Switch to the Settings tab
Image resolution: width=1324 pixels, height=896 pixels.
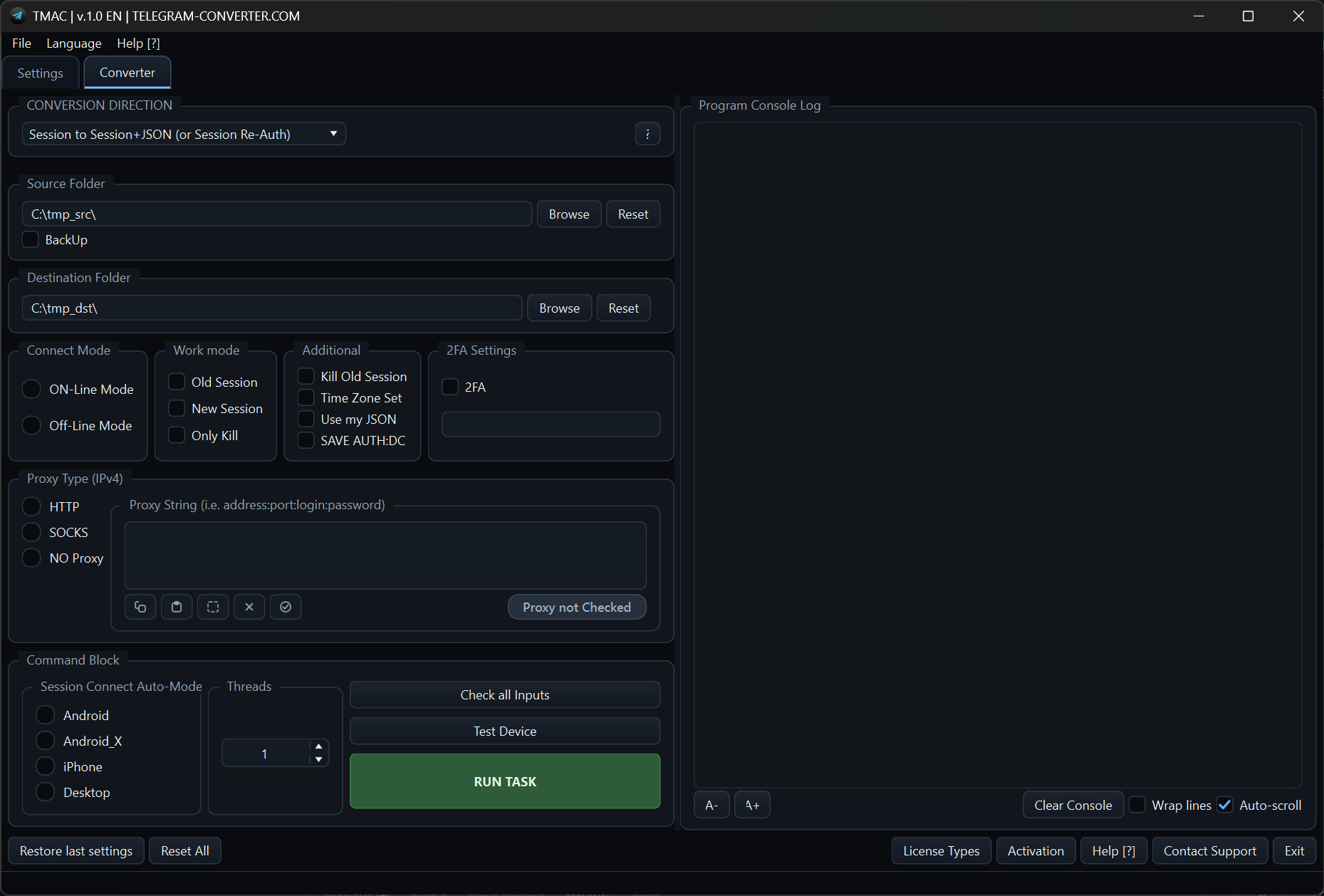click(x=41, y=73)
